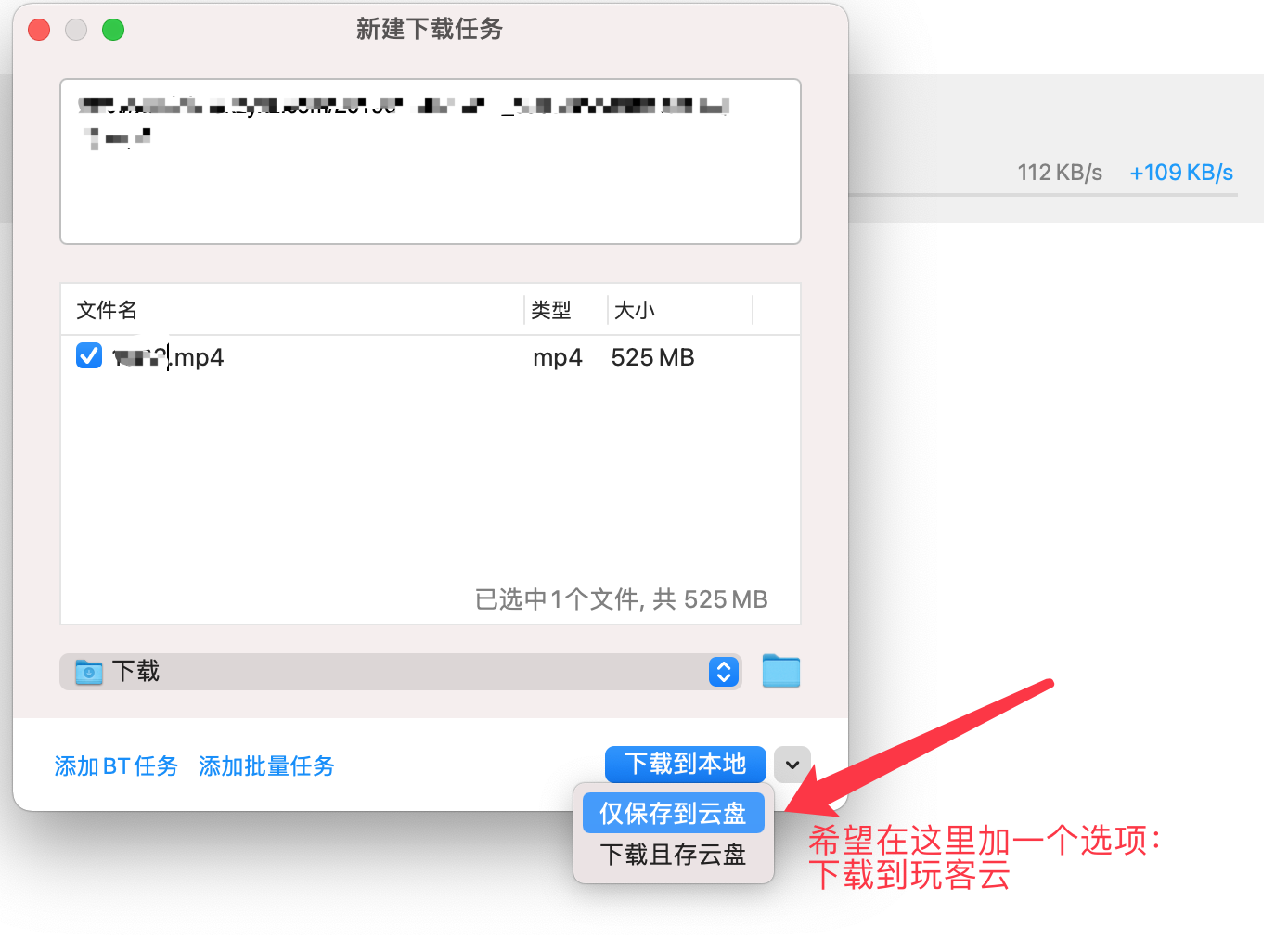Click the yellow minimize button
This screenshot has height=952, width=1288.
click(x=75, y=29)
